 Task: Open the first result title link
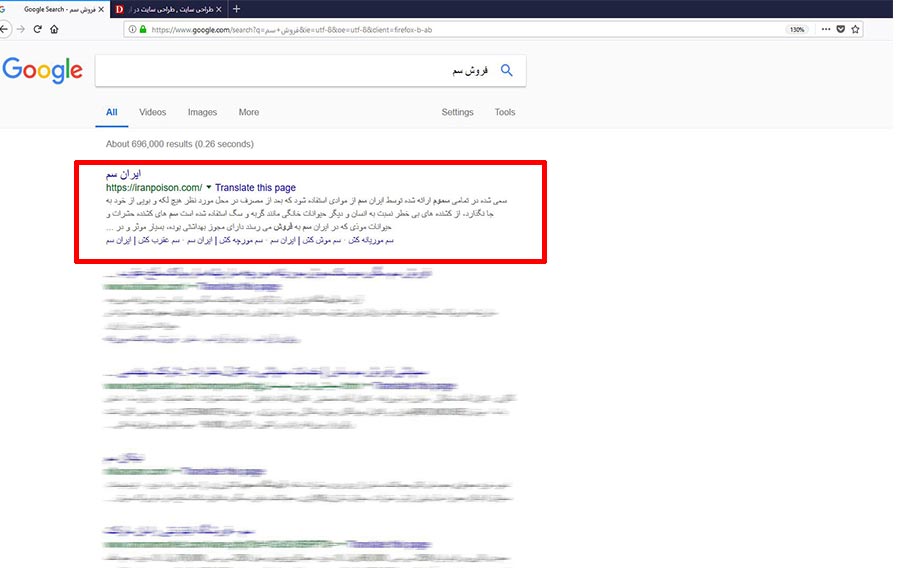123,174
